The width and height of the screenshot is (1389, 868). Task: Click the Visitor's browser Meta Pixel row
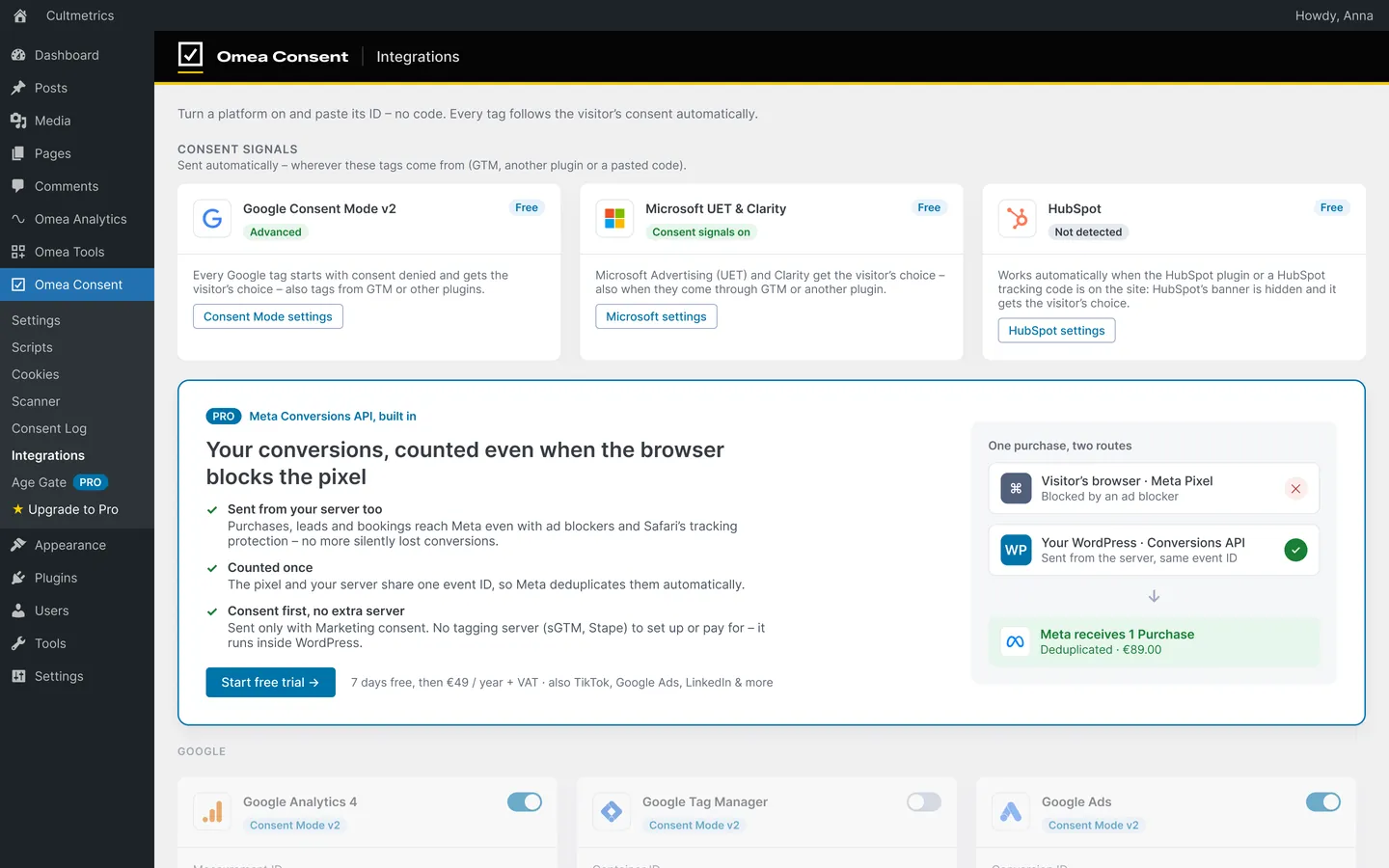[x=1154, y=489]
